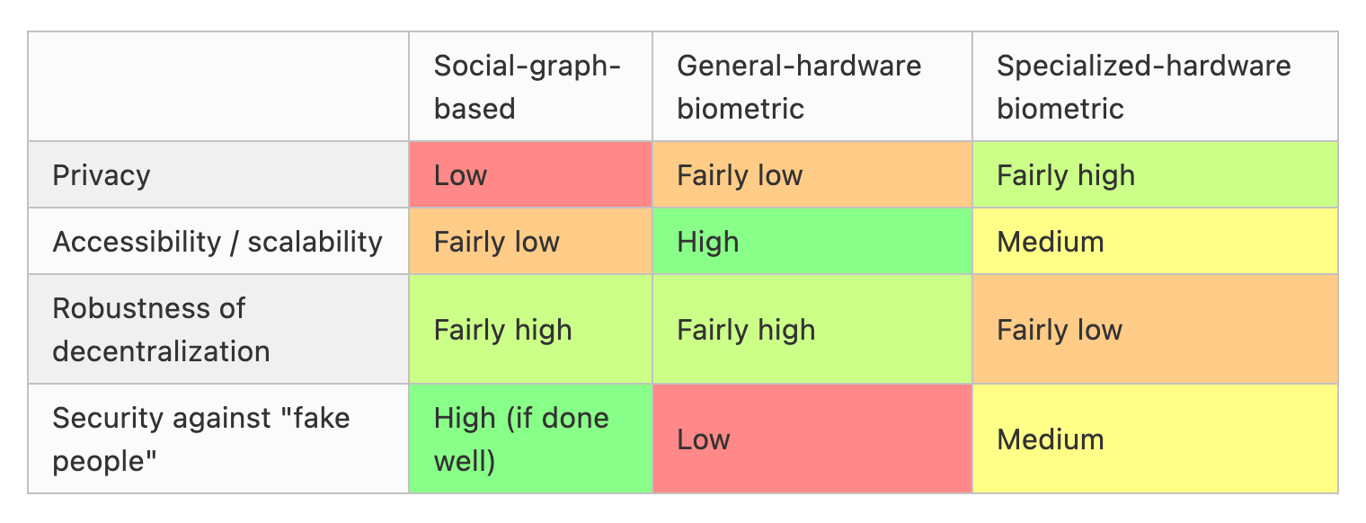Image resolution: width=1366 pixels, height=523 pixels.
Task: Select the Fairly low Accessibility cell
Action: coord(530,241)
